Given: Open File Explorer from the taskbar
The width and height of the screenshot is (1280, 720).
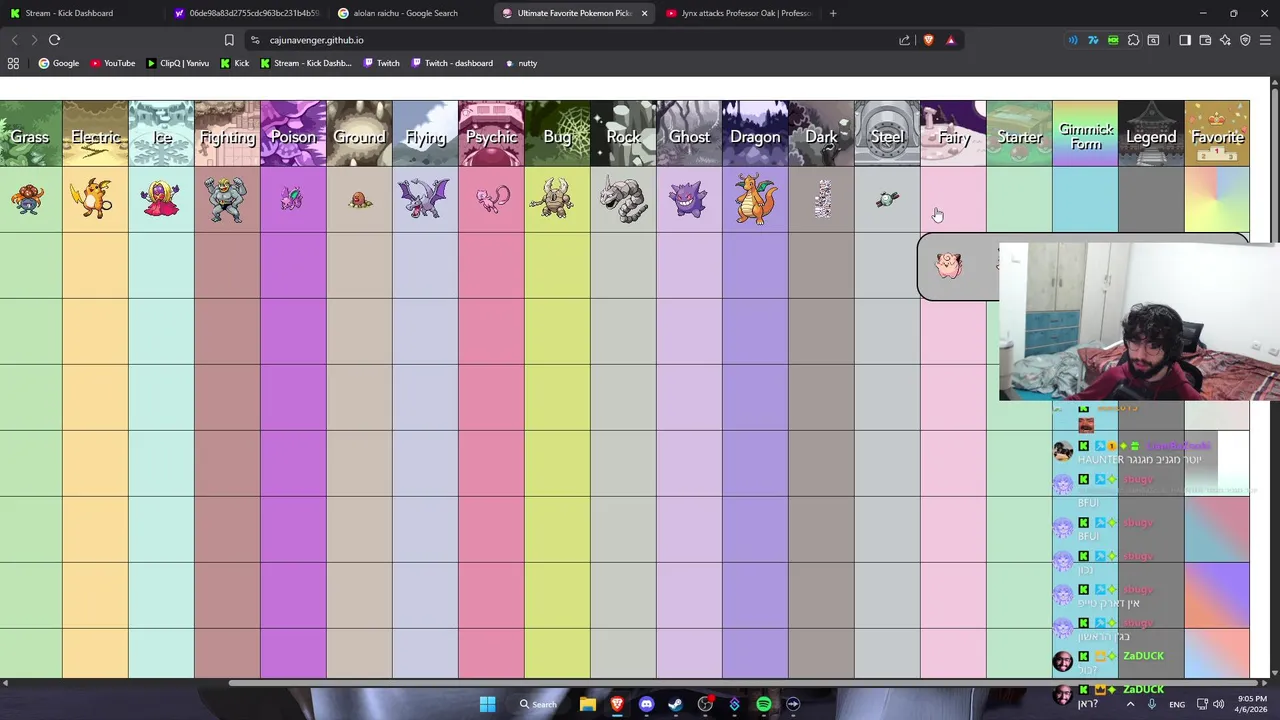Looking at the screenshot, I should pos(588,704).
